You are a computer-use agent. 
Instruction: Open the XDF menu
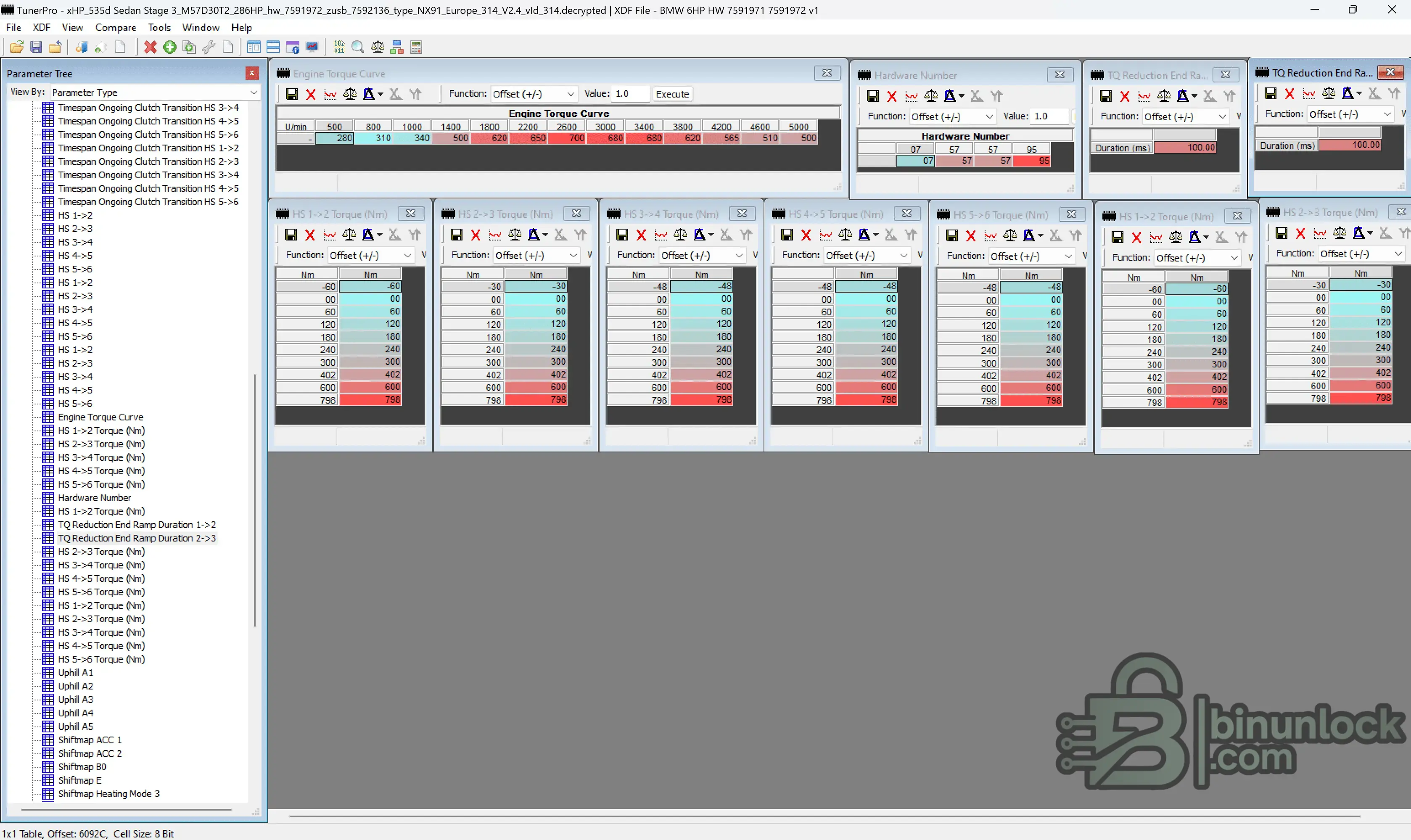coord(41,27)
